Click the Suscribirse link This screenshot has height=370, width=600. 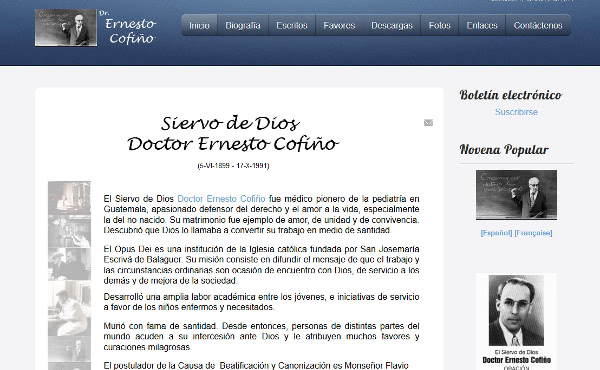pos(516,112)
